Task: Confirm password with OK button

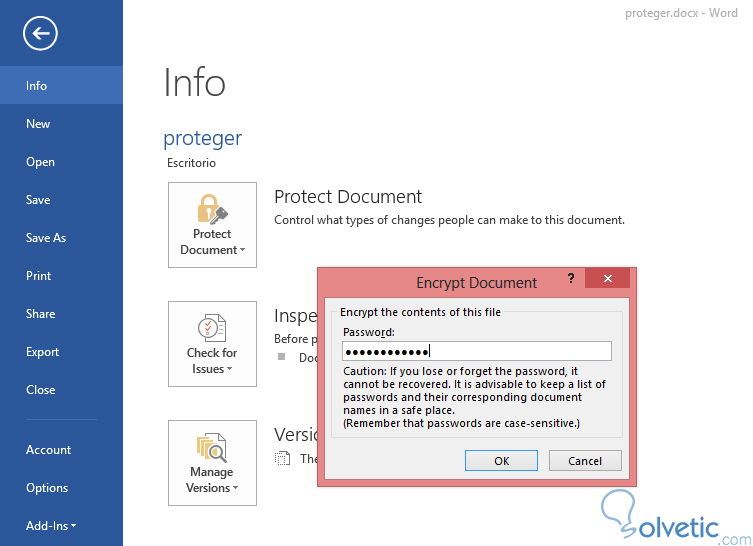Action: pos(501,461)
